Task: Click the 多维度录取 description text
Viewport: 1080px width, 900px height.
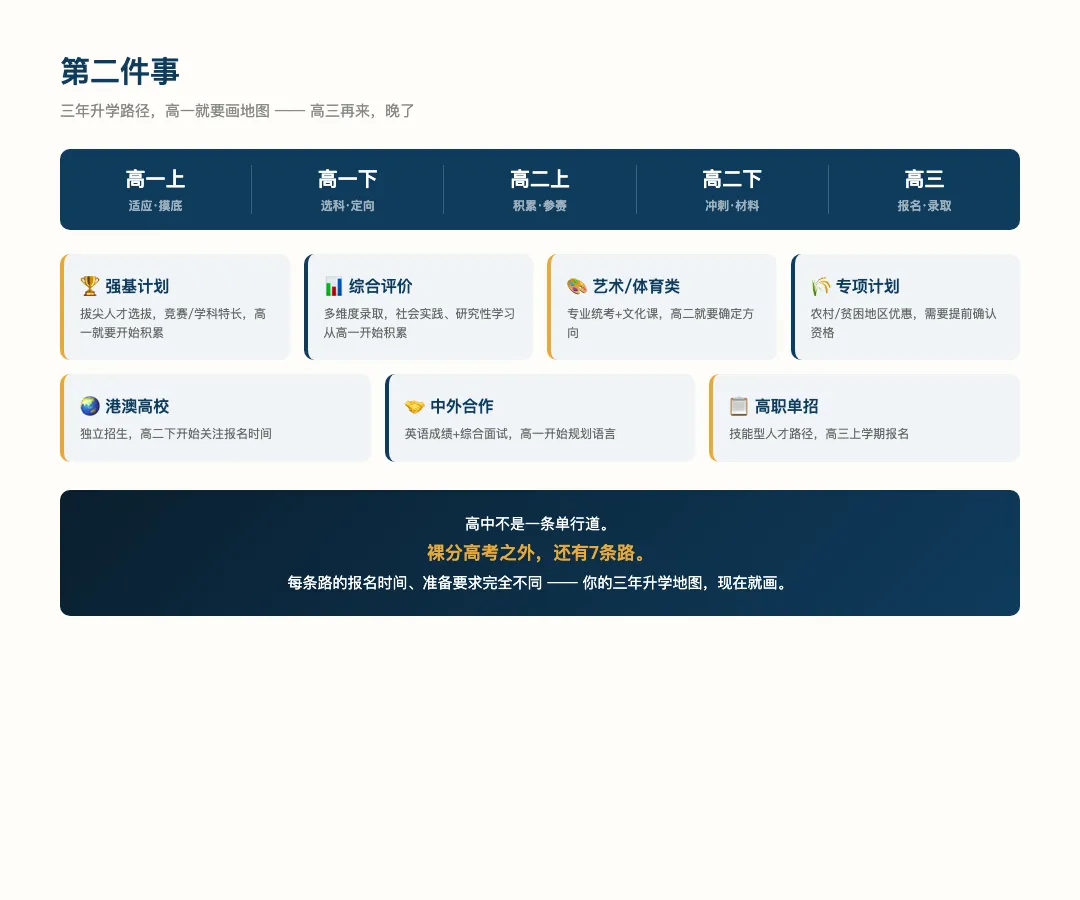Action: (x=419, y=323)
